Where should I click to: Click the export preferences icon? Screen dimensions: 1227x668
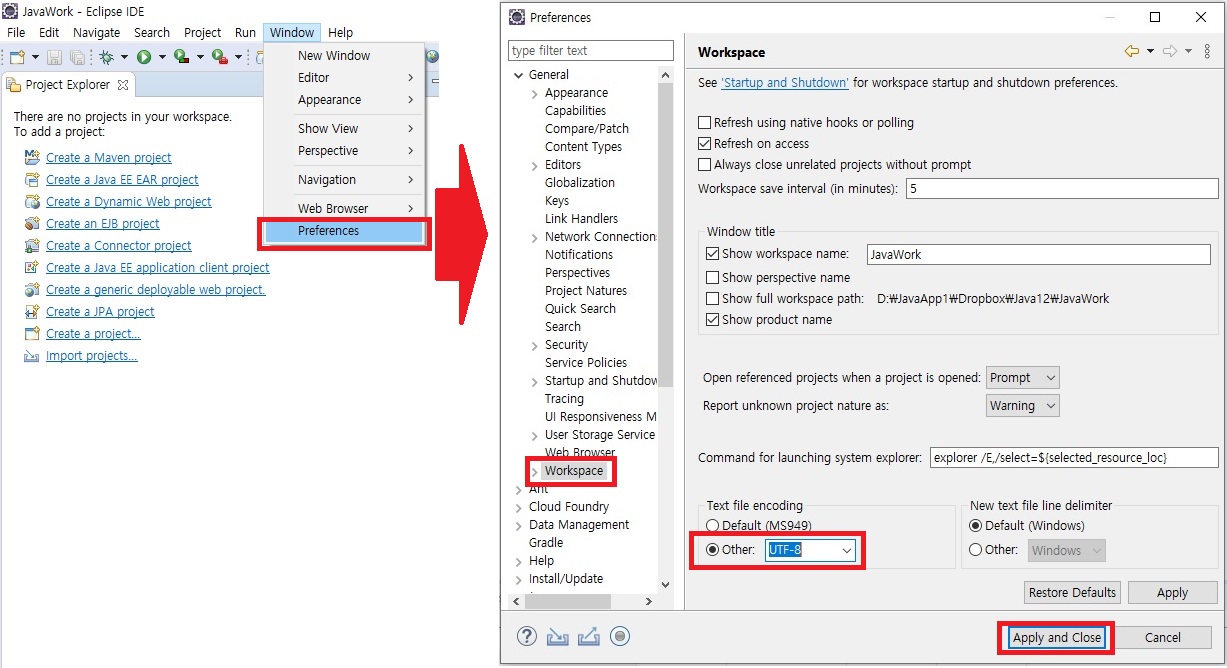point(588,636)
